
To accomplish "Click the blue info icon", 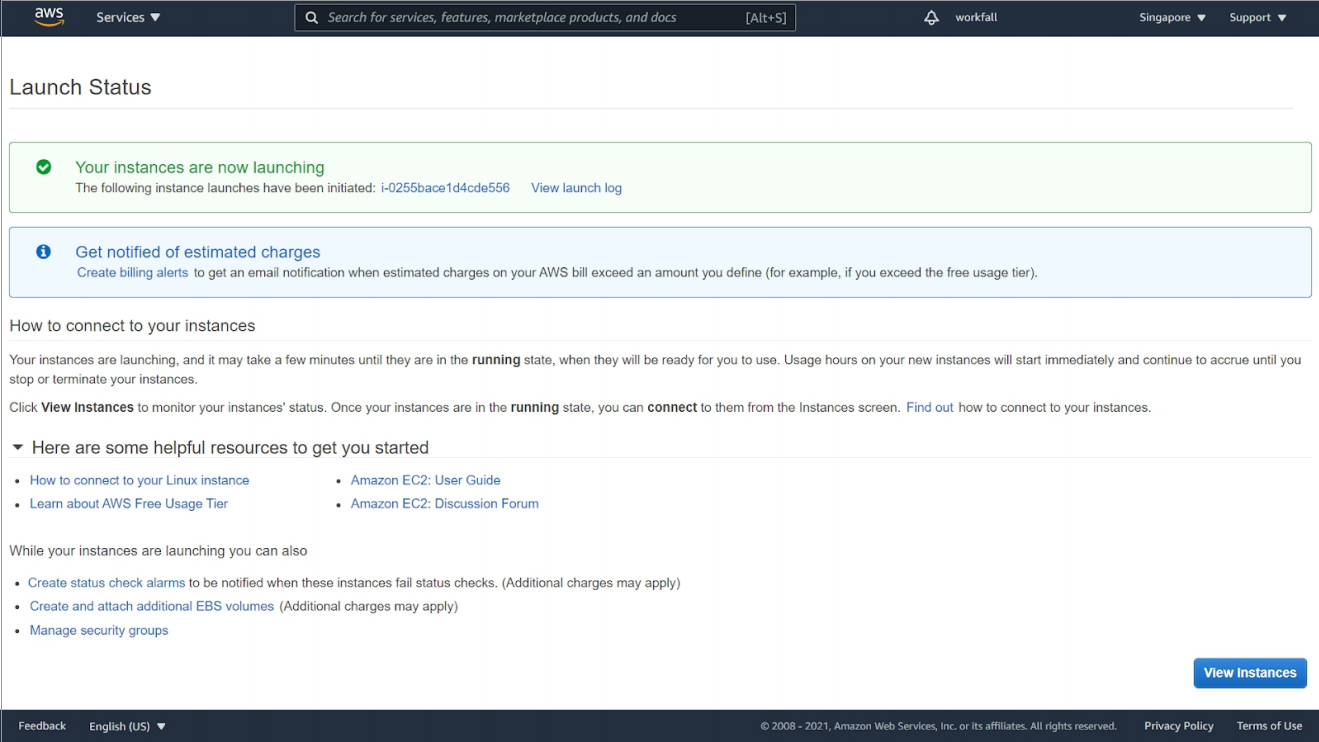I will point(44,252).
